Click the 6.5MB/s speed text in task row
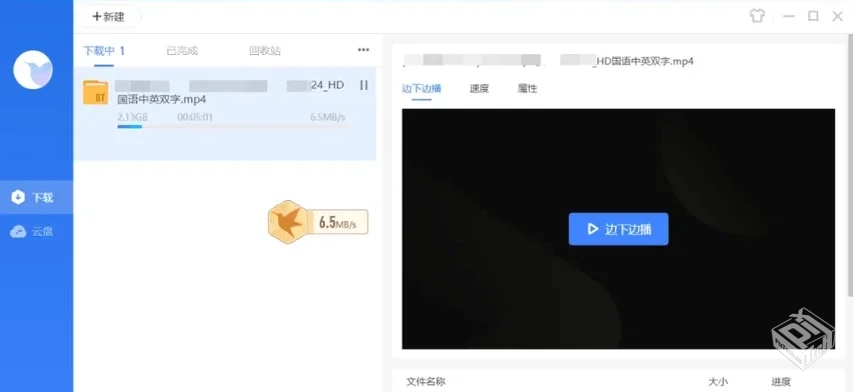 pos(327,117)
